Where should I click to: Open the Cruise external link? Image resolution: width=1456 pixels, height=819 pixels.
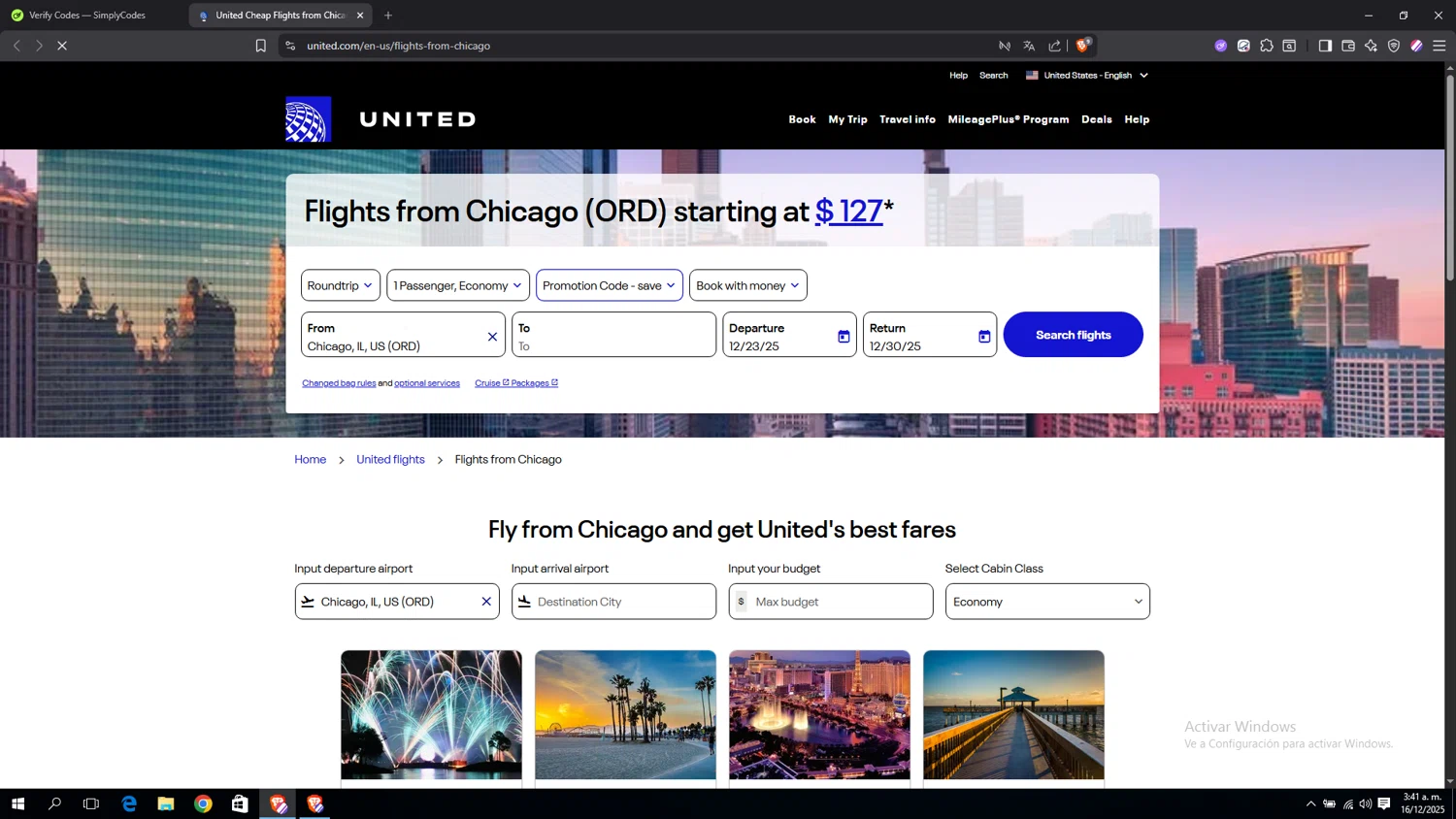(491, 383)
